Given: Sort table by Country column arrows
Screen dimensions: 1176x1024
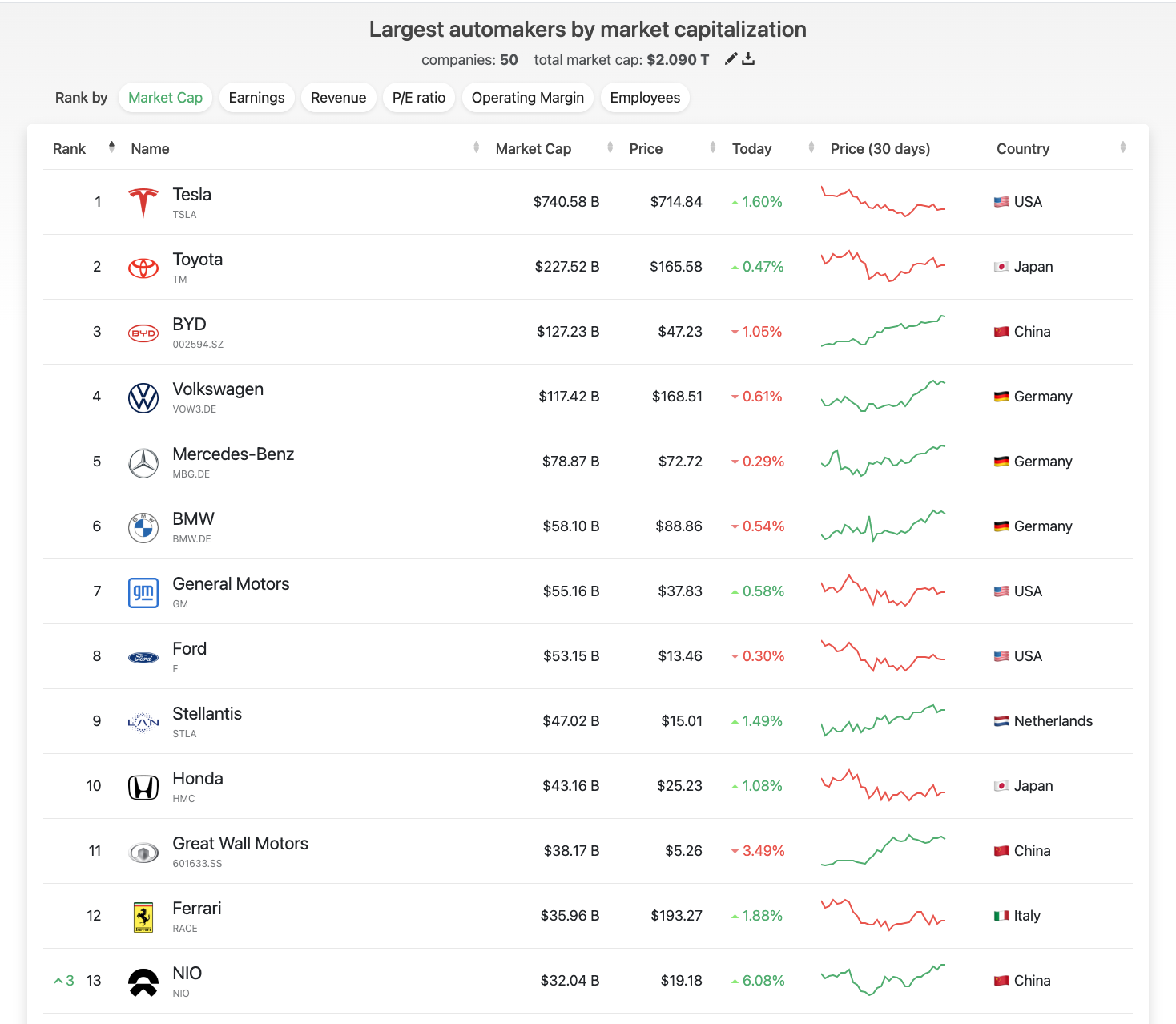Looking at the screenshot, I should click(1122, 147).
